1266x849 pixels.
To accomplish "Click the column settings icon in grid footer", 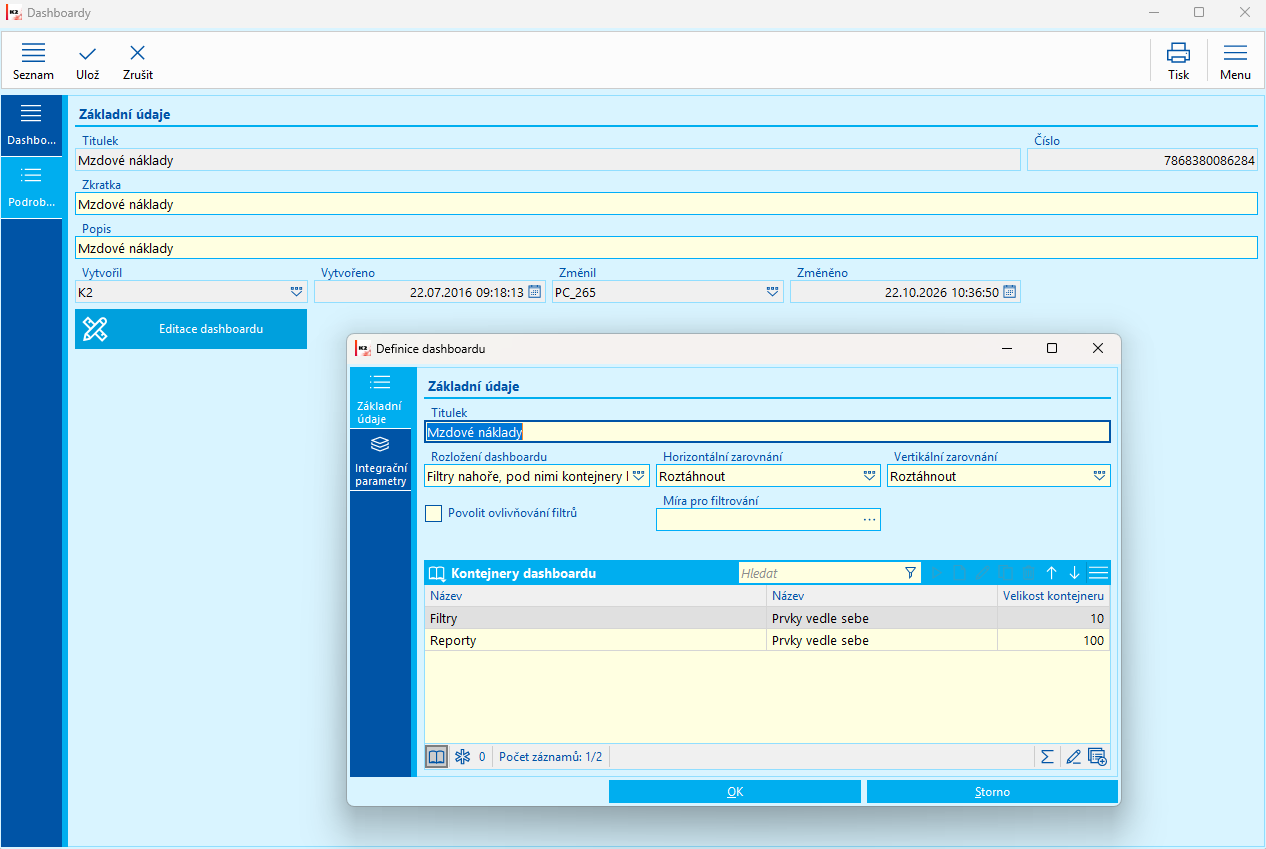I will [1097, 757].
